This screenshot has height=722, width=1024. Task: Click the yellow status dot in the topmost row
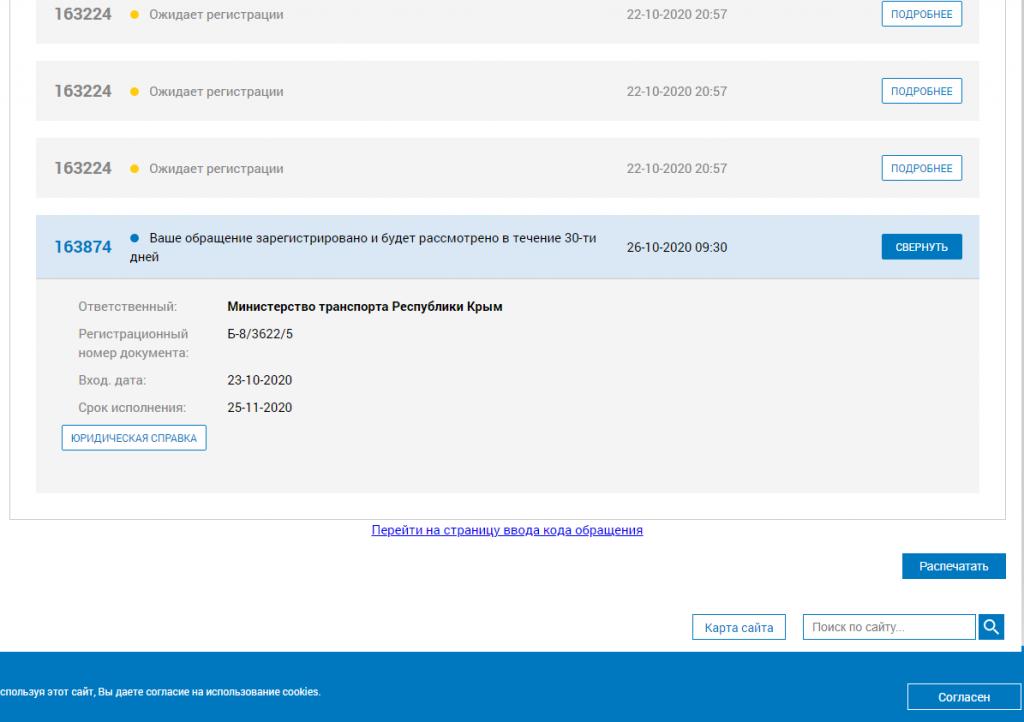point(135,16)
